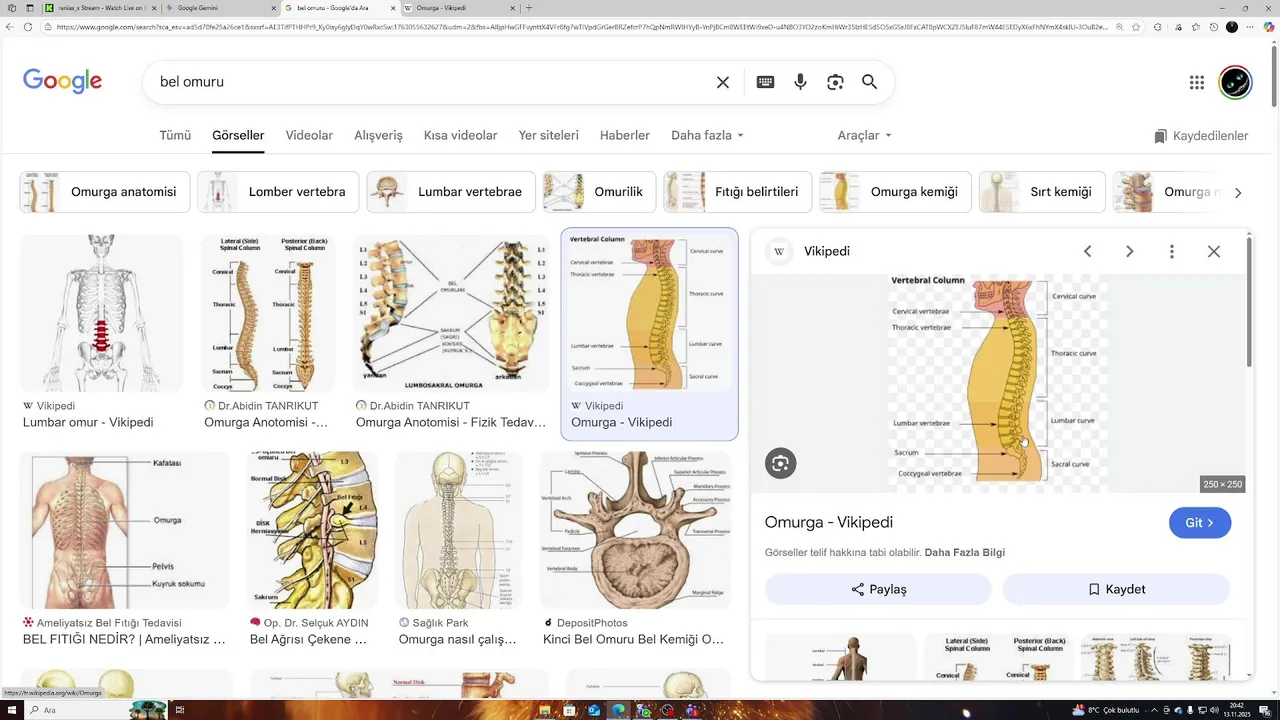
Task: Open Kaydedilenler saved items
Action: (x=1201, y=136)
